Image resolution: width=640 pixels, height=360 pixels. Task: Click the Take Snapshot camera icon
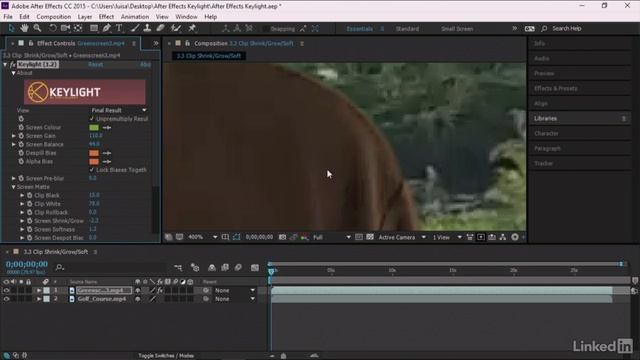pyautogui.click(x=282, y=237)
